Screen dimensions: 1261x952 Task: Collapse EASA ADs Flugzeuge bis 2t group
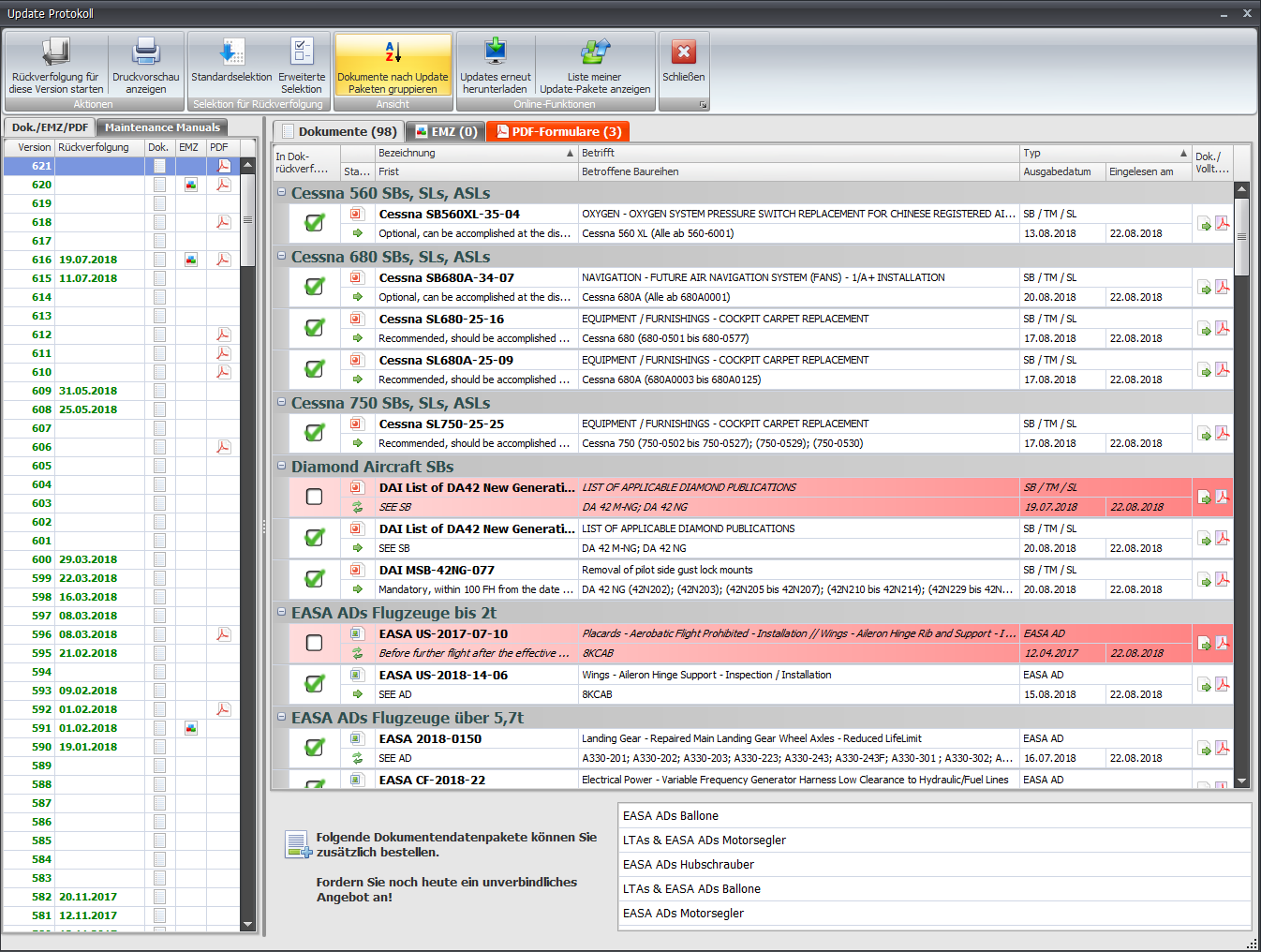point(282,613)
